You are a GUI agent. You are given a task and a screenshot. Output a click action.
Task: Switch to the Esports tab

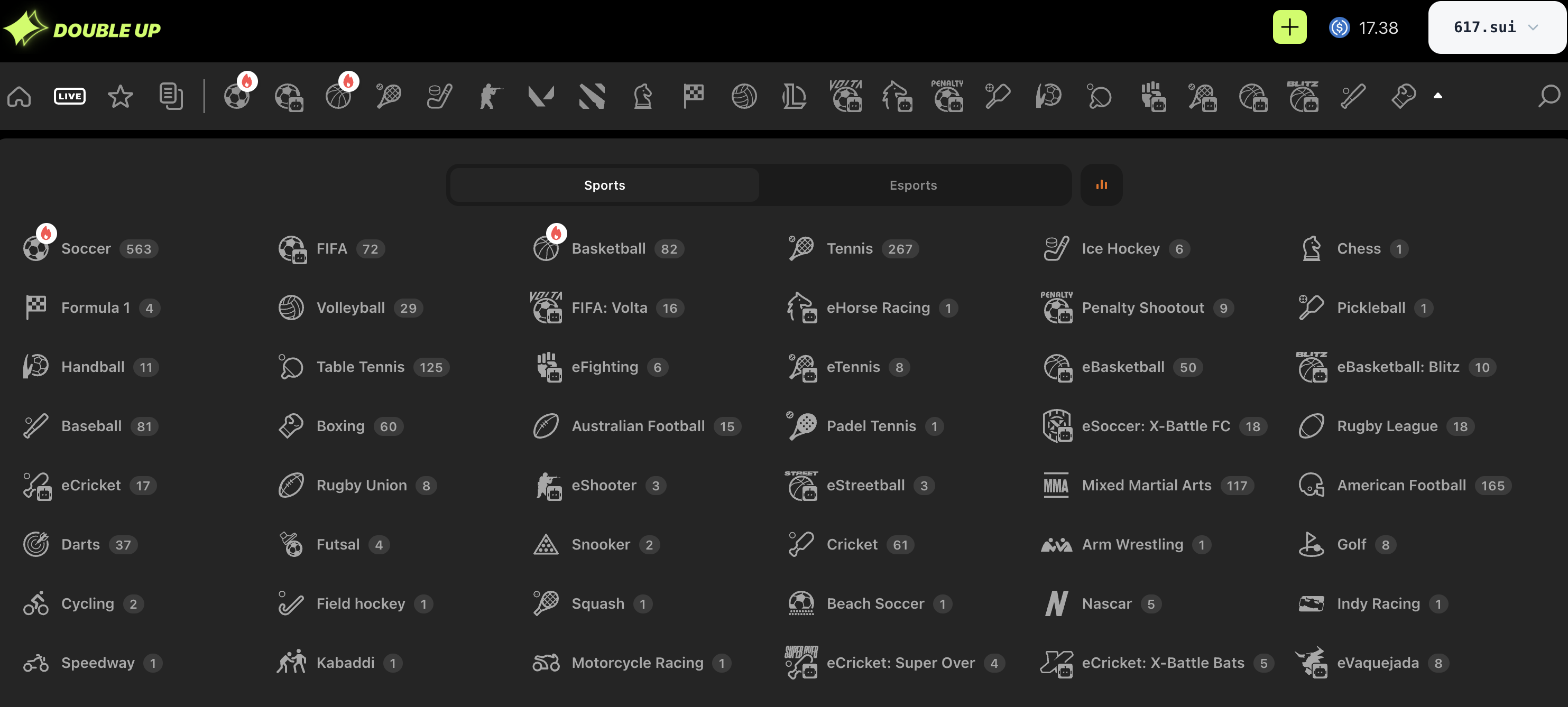point(912,185)
